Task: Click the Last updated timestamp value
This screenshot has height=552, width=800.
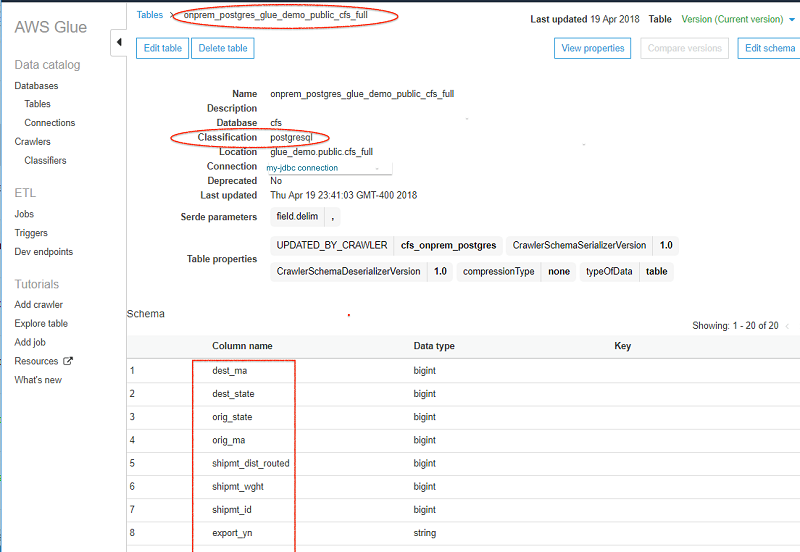Action: [343, 195]
